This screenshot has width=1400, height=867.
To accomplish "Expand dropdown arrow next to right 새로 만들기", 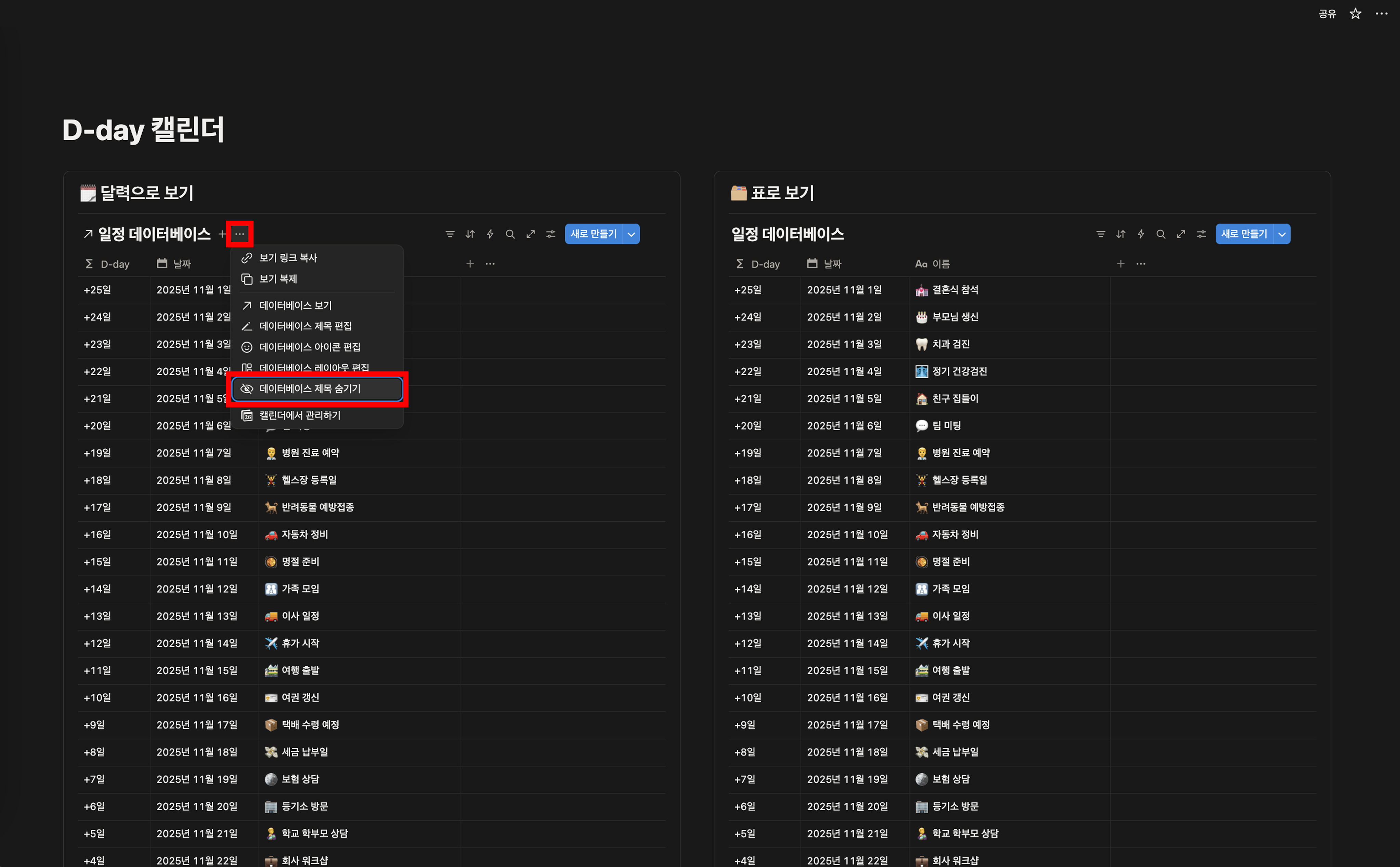I will 1281,234.
